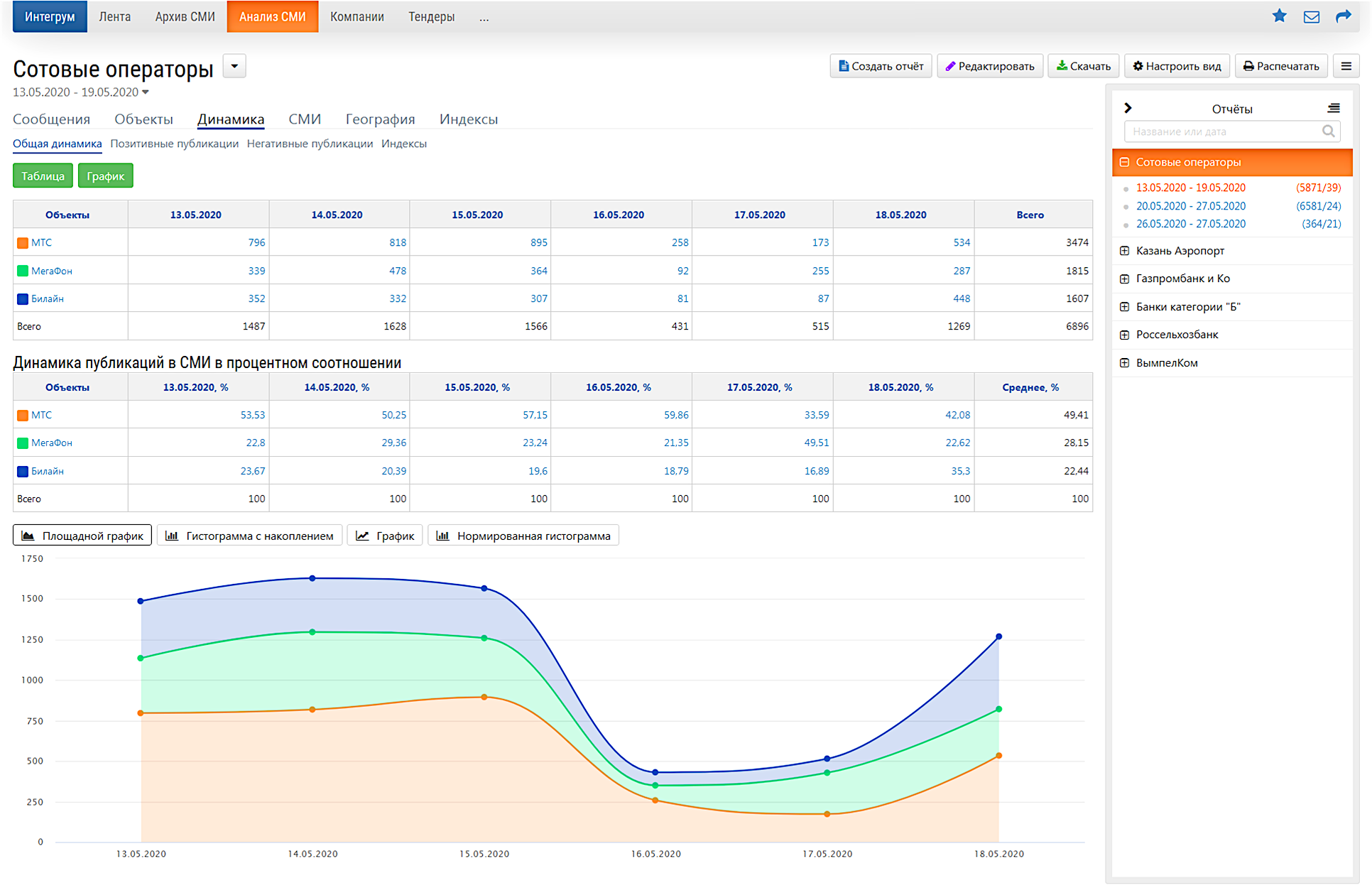Image resolution: width=1372 pixels, height=888 pixels.
Task: Click the orange МТС color swatch
Action: coord(23,243)
